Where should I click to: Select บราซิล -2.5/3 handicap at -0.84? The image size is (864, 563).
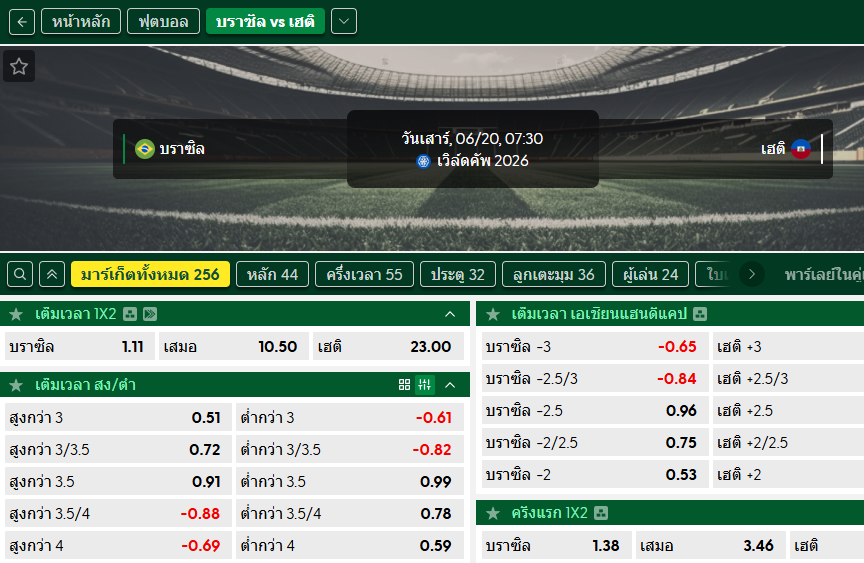(595, 378)
